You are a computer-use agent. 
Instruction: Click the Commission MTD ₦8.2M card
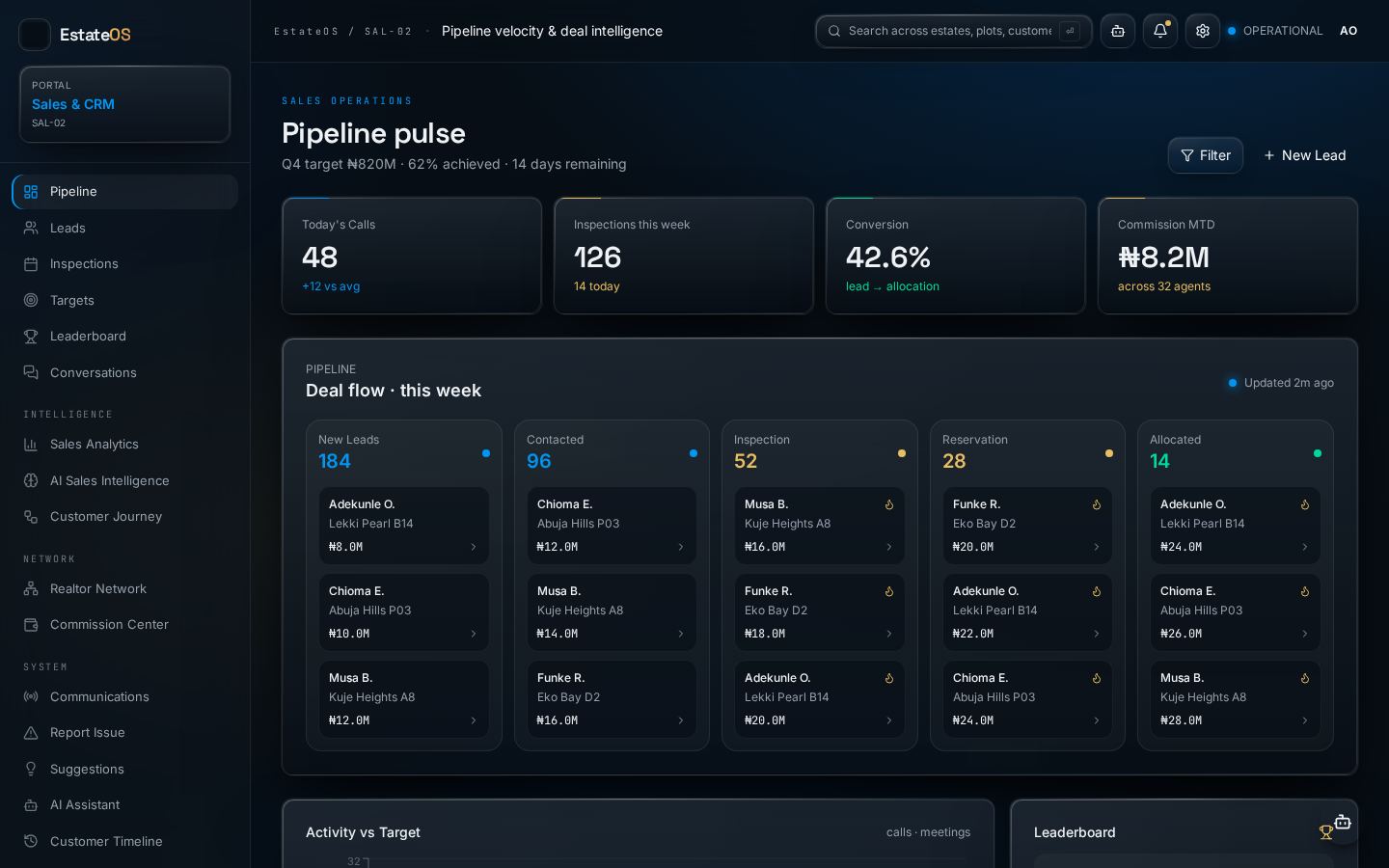click(1228, 256)
